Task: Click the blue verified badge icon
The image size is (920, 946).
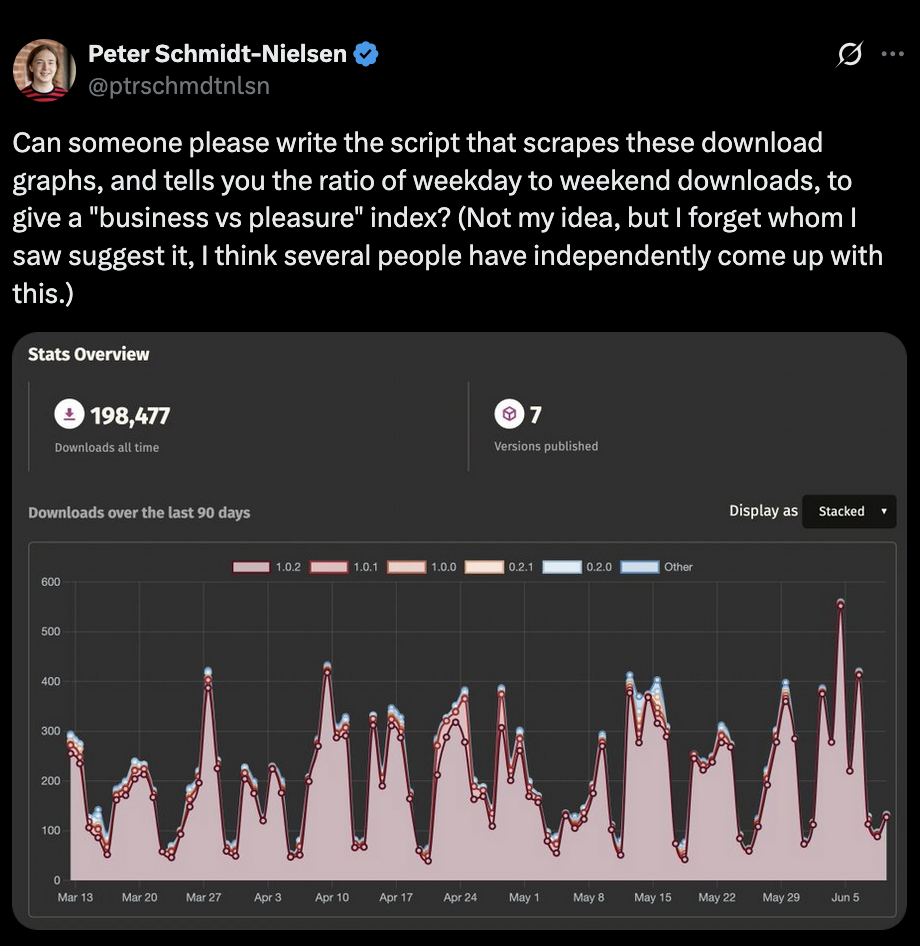Action: 366,54
